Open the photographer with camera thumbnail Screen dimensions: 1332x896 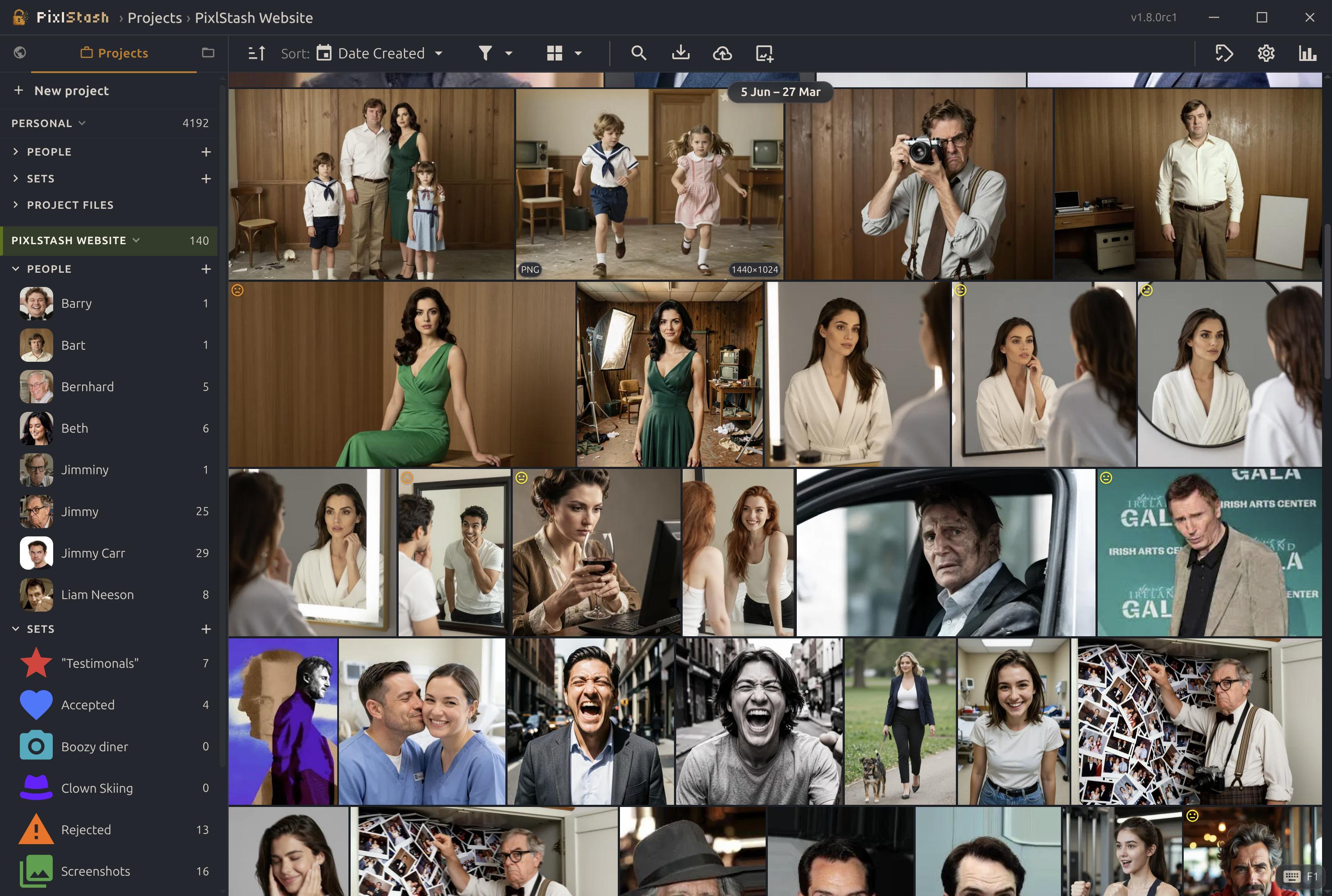point(919,184)
